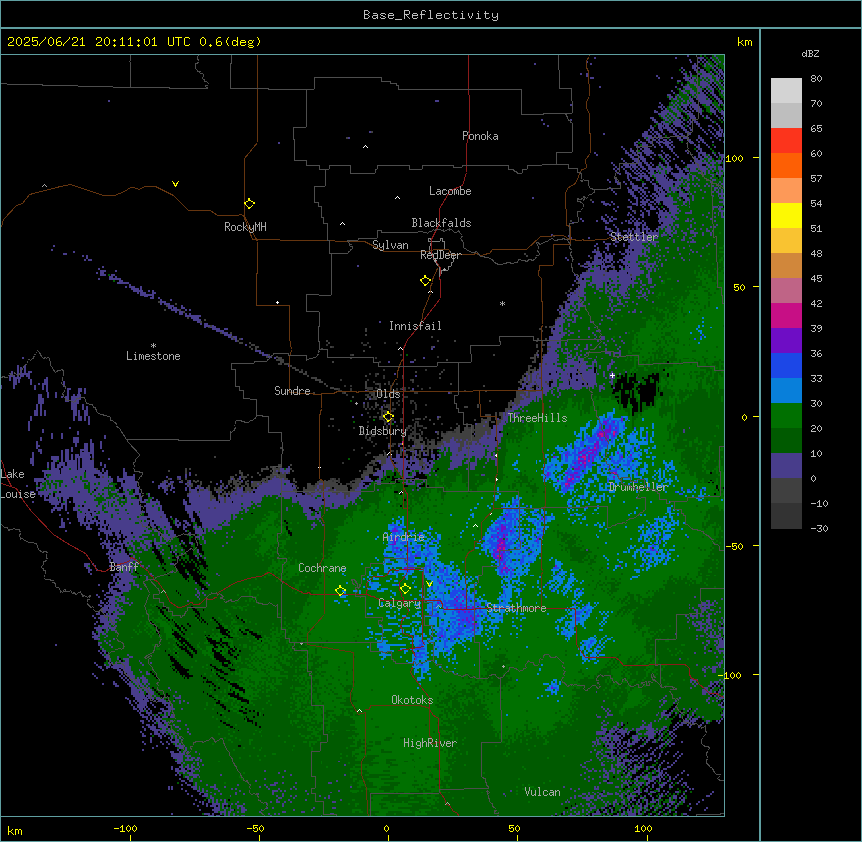Click the -50 tick on the bottom axis
Viewport: 862px width, 842px height.
pos(255,829)
